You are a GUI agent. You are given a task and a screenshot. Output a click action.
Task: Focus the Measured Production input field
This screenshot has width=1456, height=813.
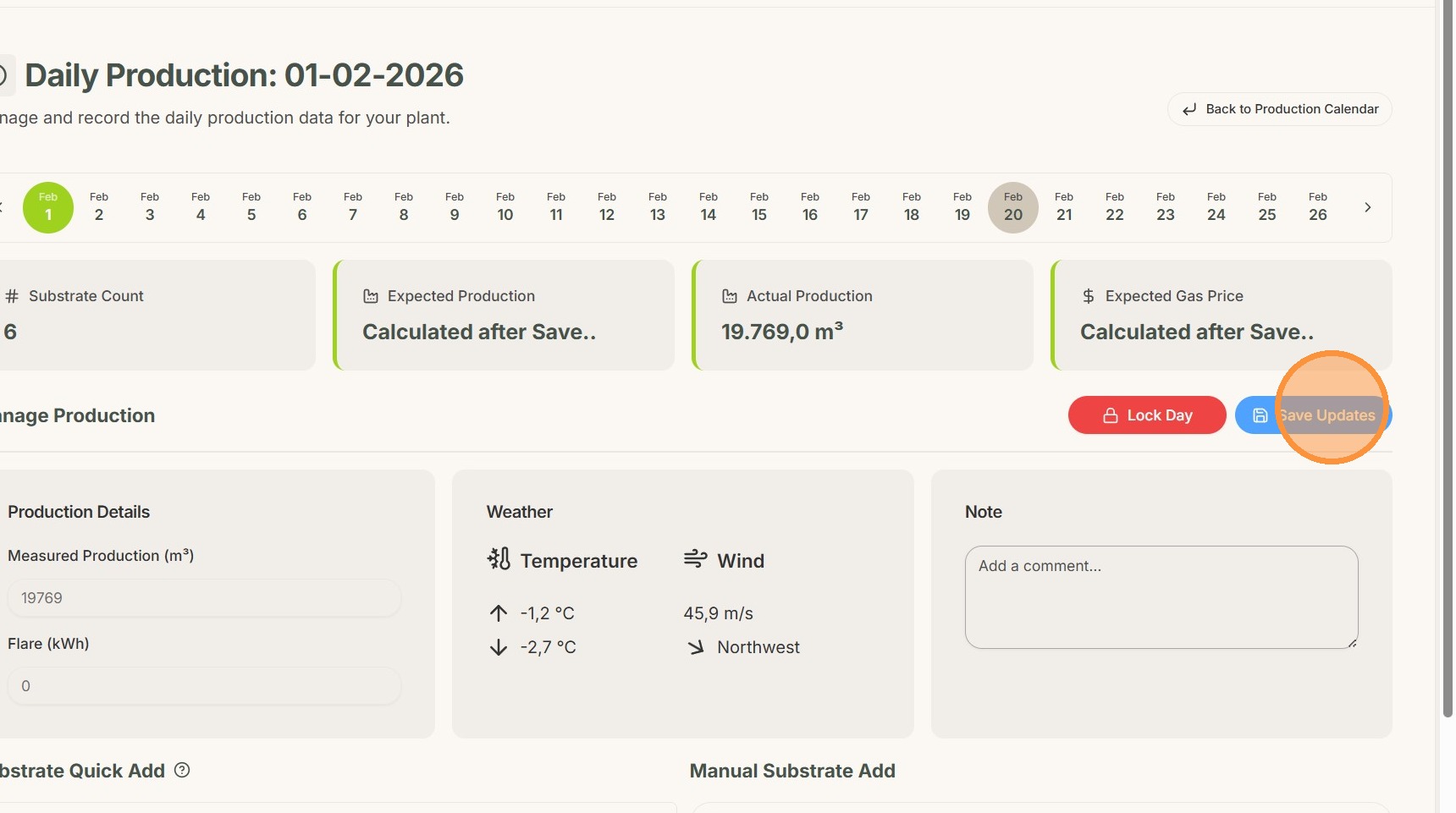203,598
